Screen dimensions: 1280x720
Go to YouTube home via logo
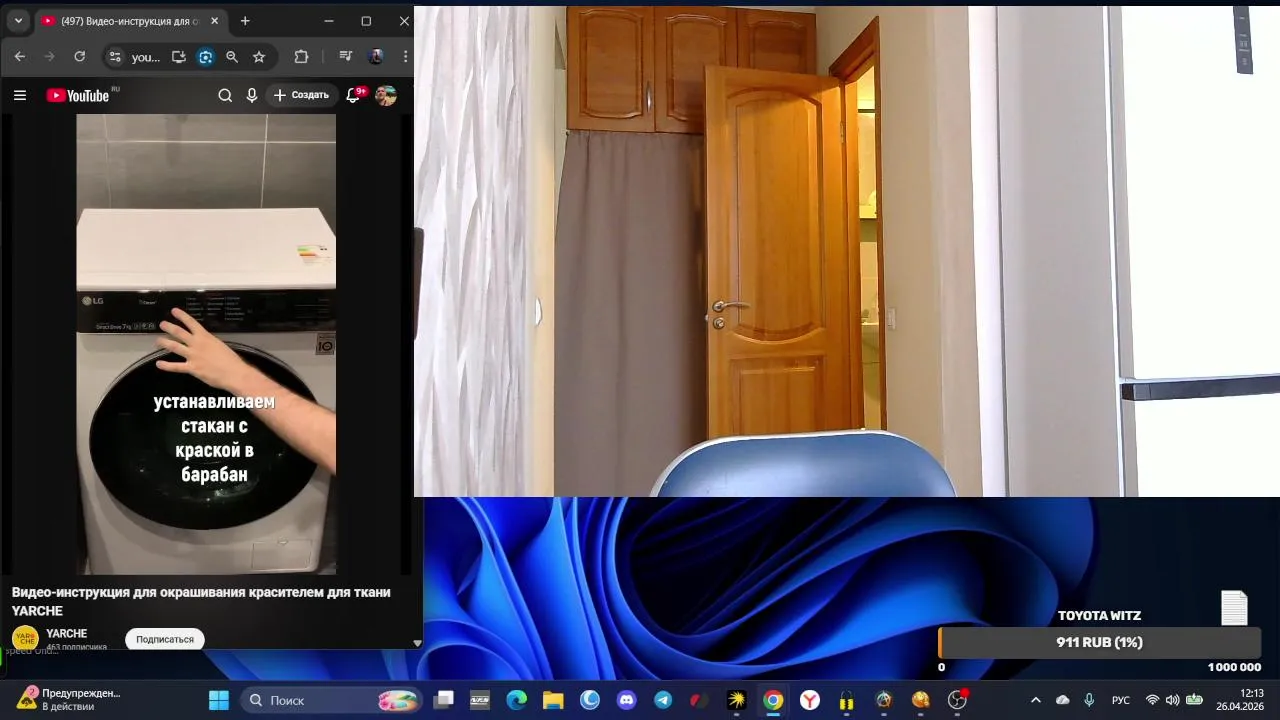pos(78,95)
